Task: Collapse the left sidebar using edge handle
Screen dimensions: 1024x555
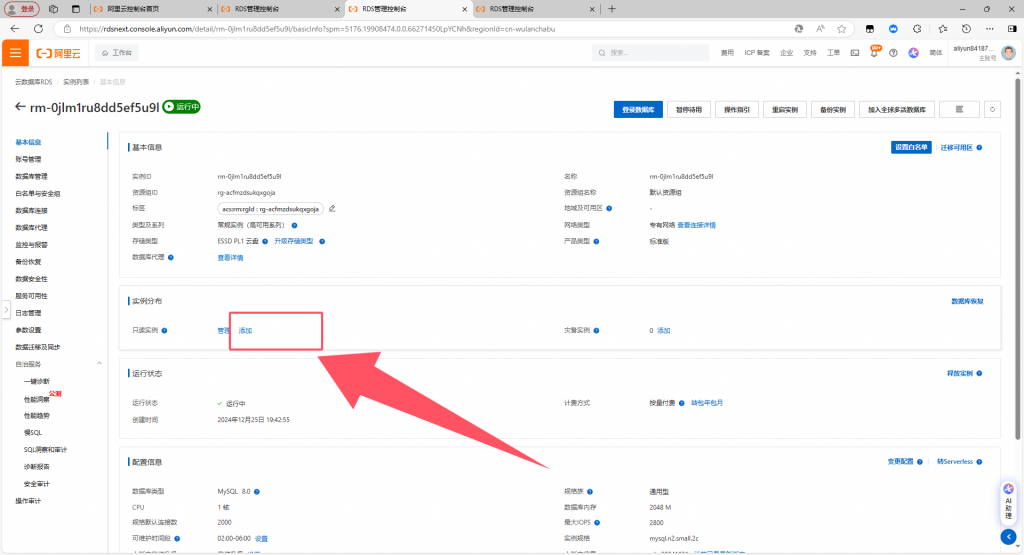Action: tap(6, 309)
